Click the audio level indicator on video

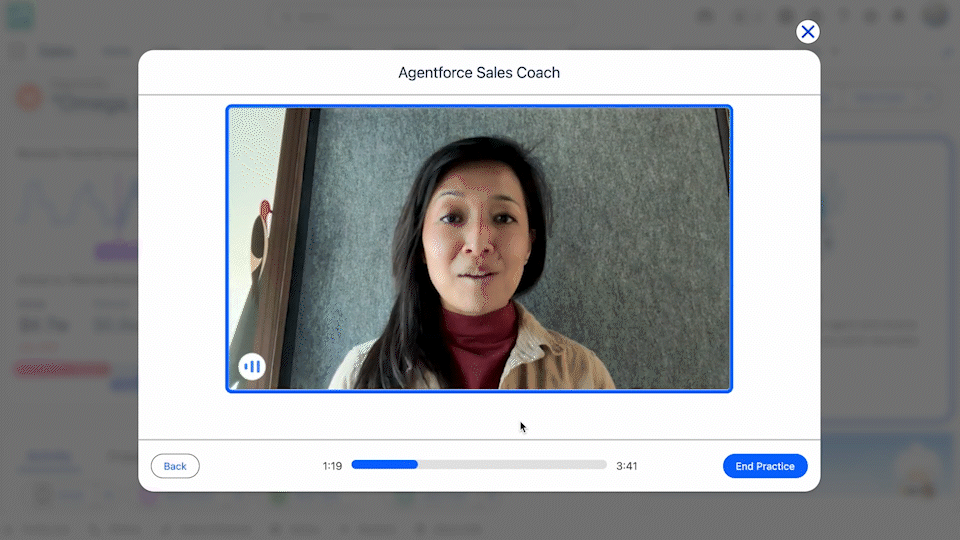(252, 366)
